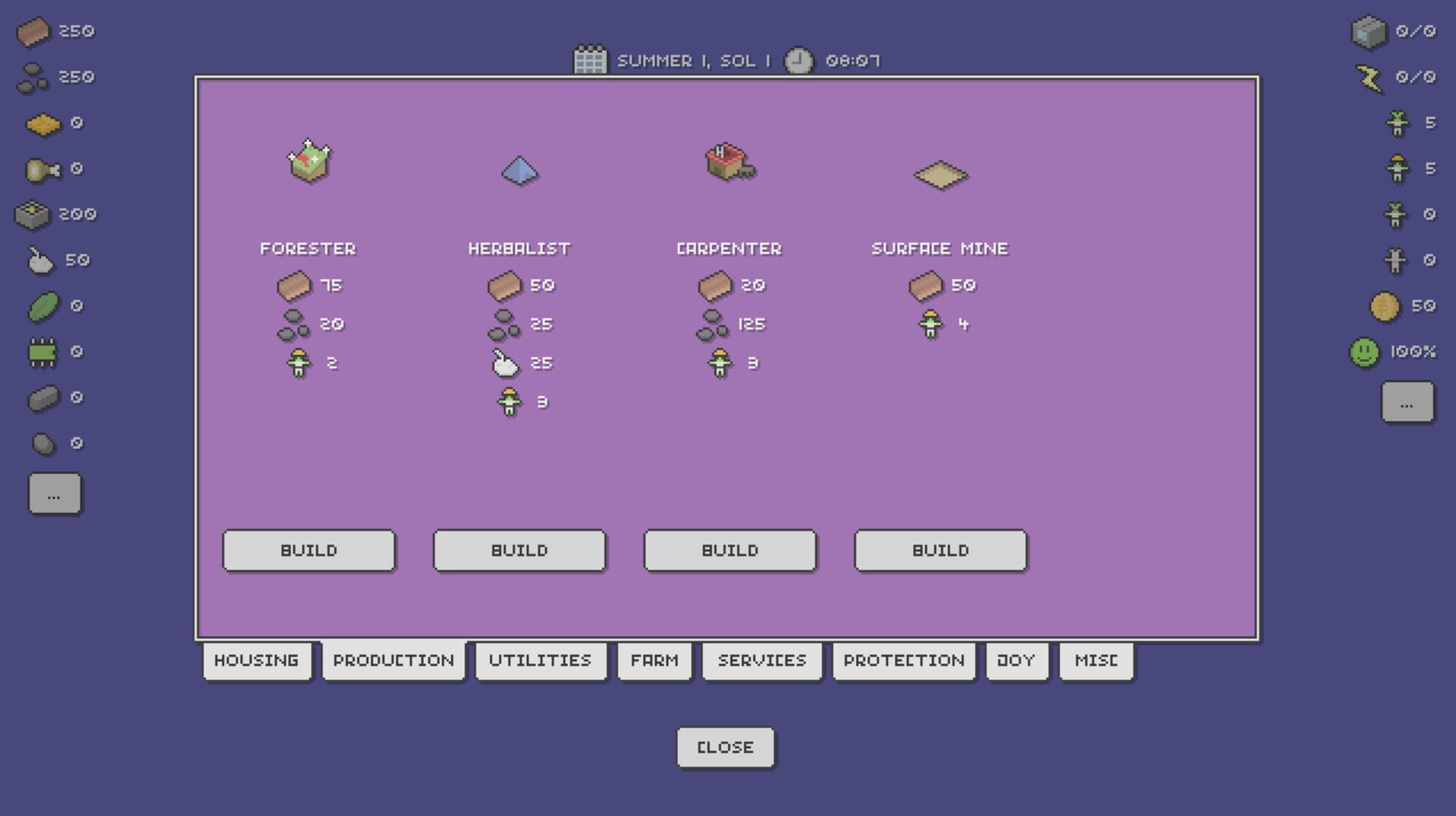The image size is (1456, 816).
Task: Click the wood resource icon showing 250
Action: click(x=33, y=32)
